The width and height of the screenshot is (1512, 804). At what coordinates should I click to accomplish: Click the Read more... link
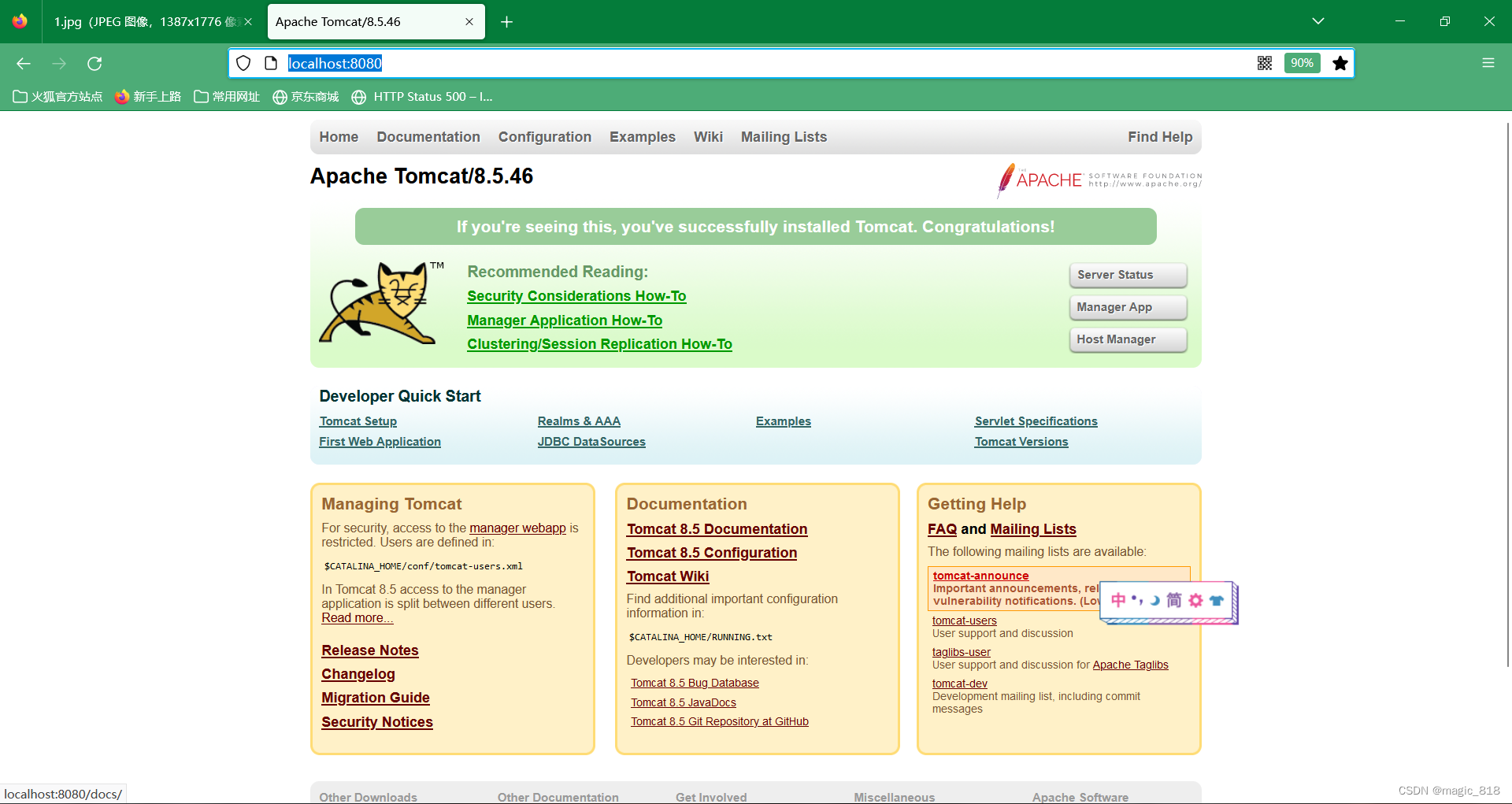tap(358, 618)
